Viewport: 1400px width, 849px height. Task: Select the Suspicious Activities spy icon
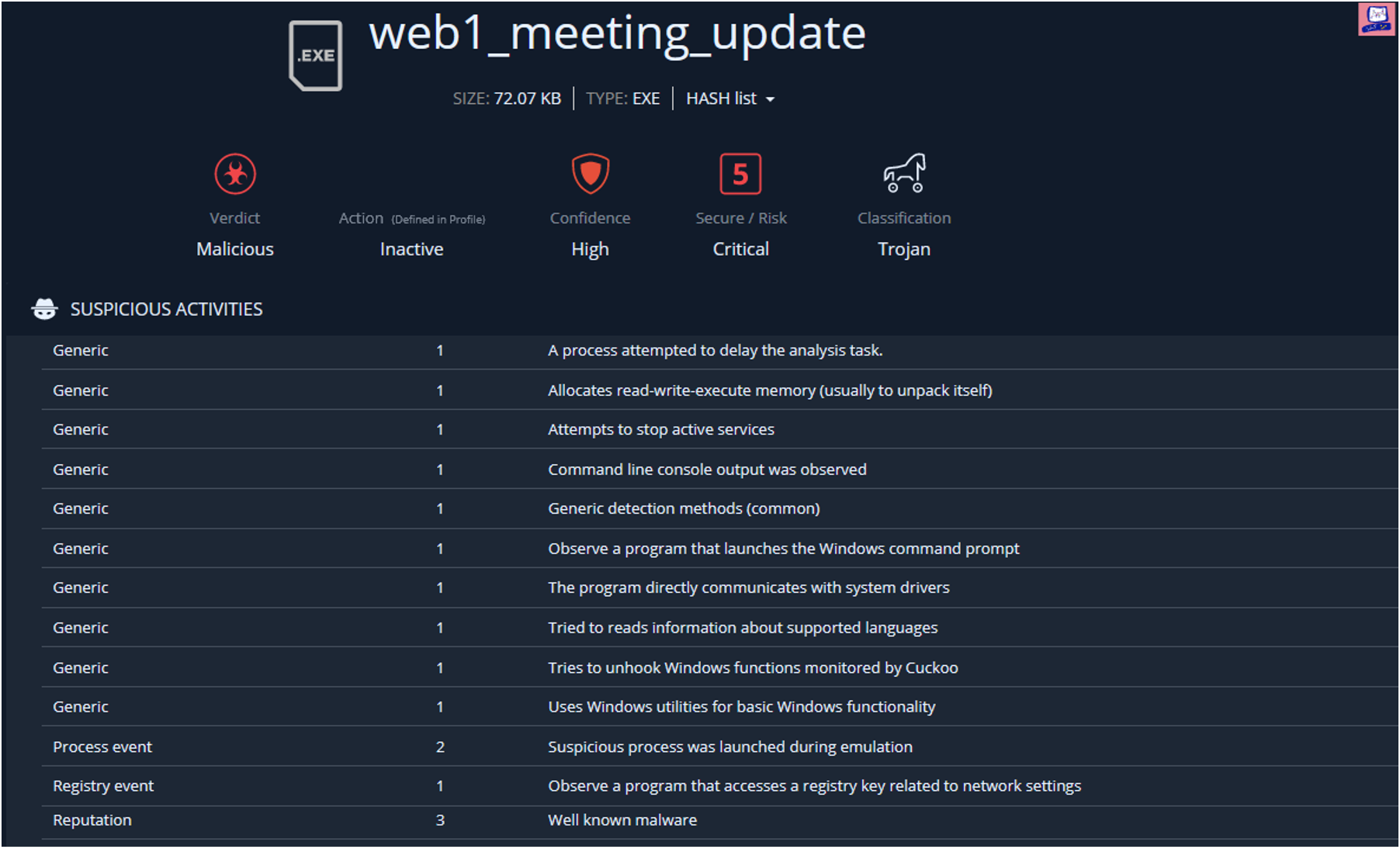tap(44, 308)
